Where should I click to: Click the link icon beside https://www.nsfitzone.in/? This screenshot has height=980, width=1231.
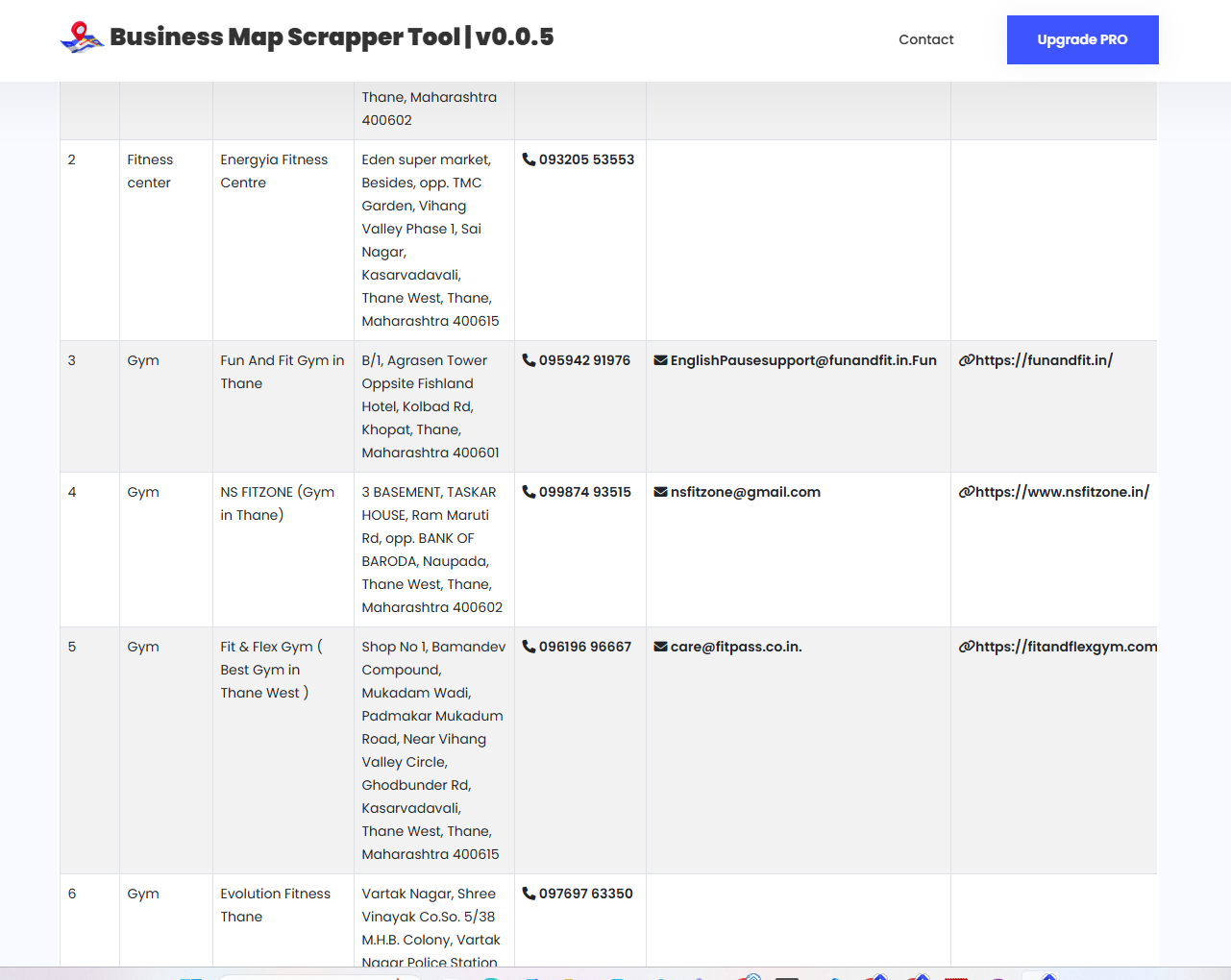966,492
